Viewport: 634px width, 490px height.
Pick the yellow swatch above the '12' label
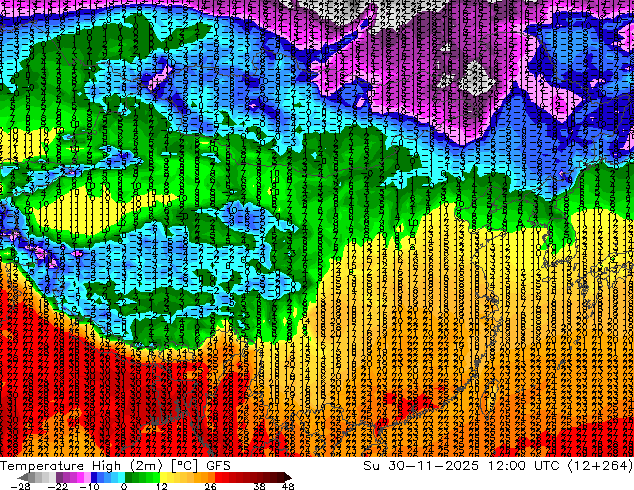click(x=163, y=477)
